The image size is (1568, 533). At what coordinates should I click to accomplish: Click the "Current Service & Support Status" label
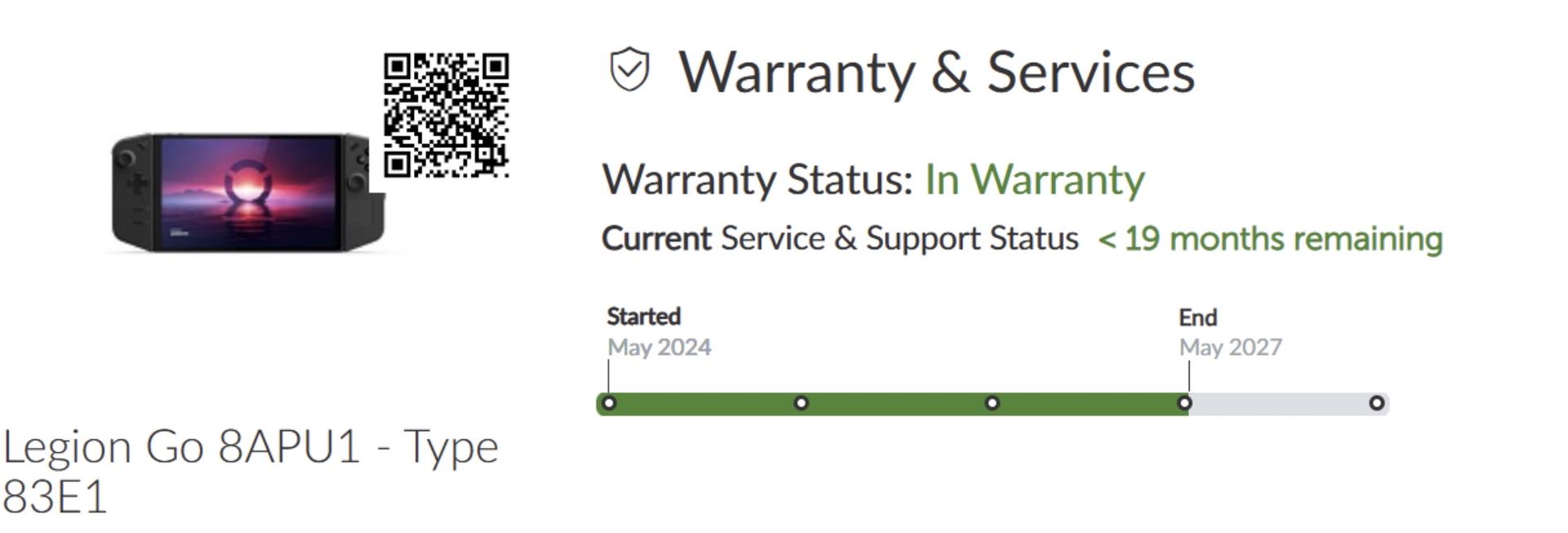(840, 239)
